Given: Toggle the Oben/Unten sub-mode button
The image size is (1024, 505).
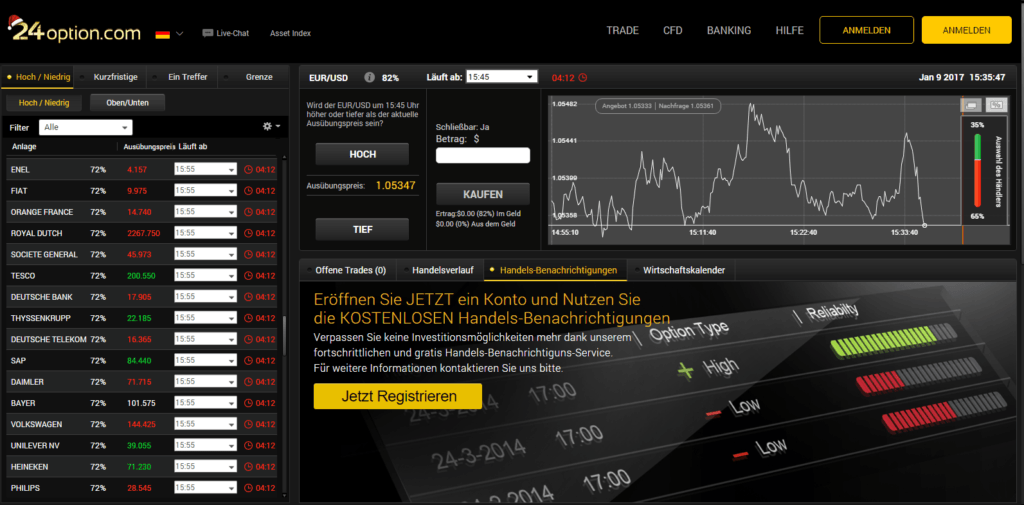Looking at the screenshot, I should click(x=127, y=103).
